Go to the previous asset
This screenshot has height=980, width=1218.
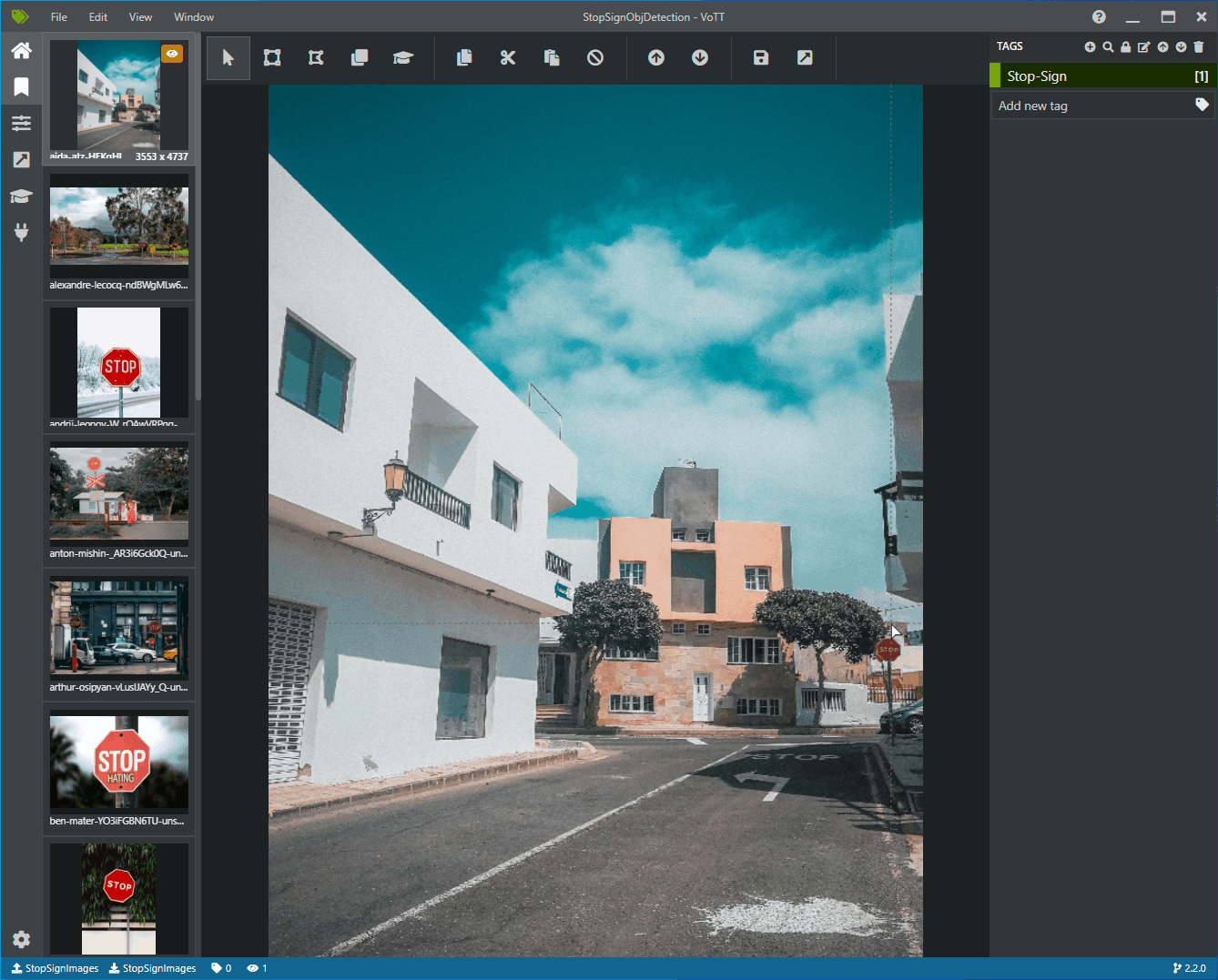coord(655,57)
